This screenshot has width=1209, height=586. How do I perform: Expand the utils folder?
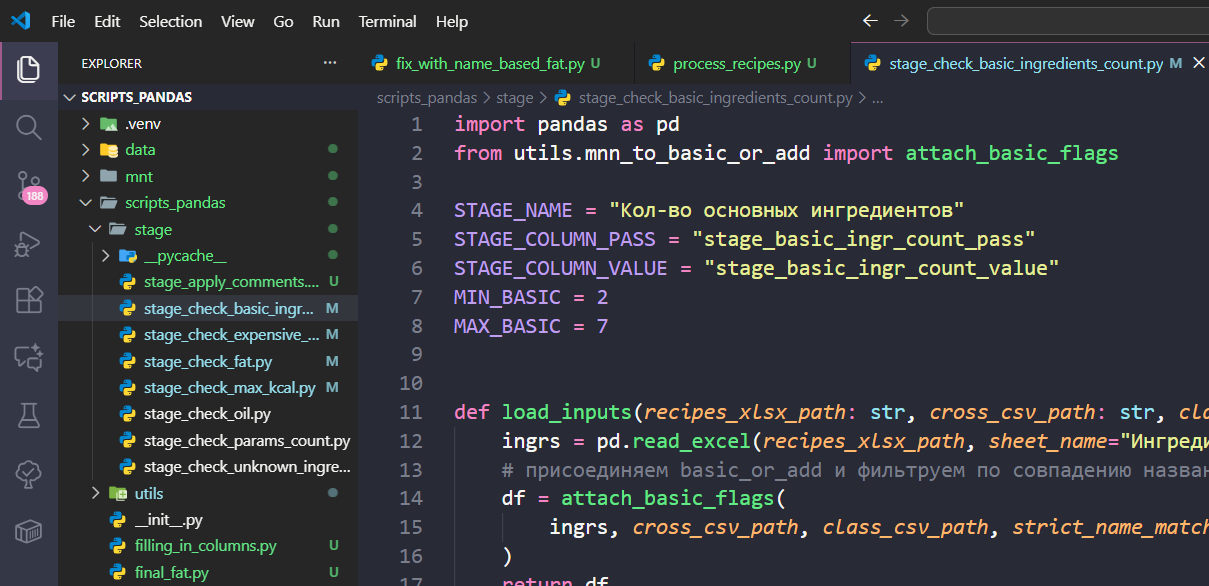pyautogui.click(x=96, y=494)
